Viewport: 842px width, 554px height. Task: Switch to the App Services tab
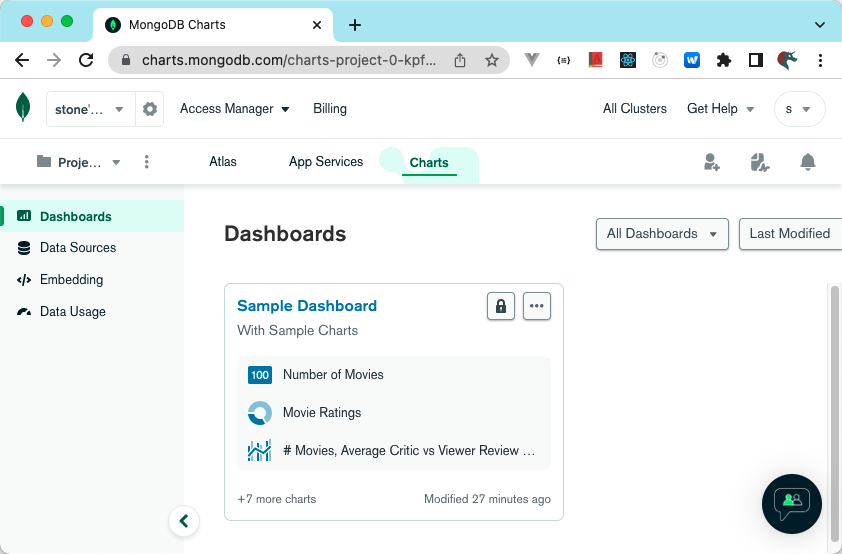coord(325,162)
